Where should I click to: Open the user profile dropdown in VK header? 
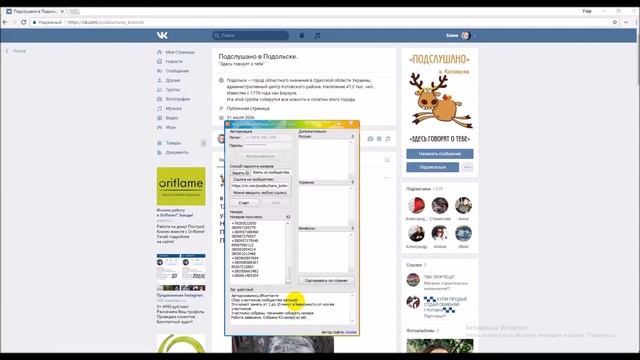coord(460,36)
